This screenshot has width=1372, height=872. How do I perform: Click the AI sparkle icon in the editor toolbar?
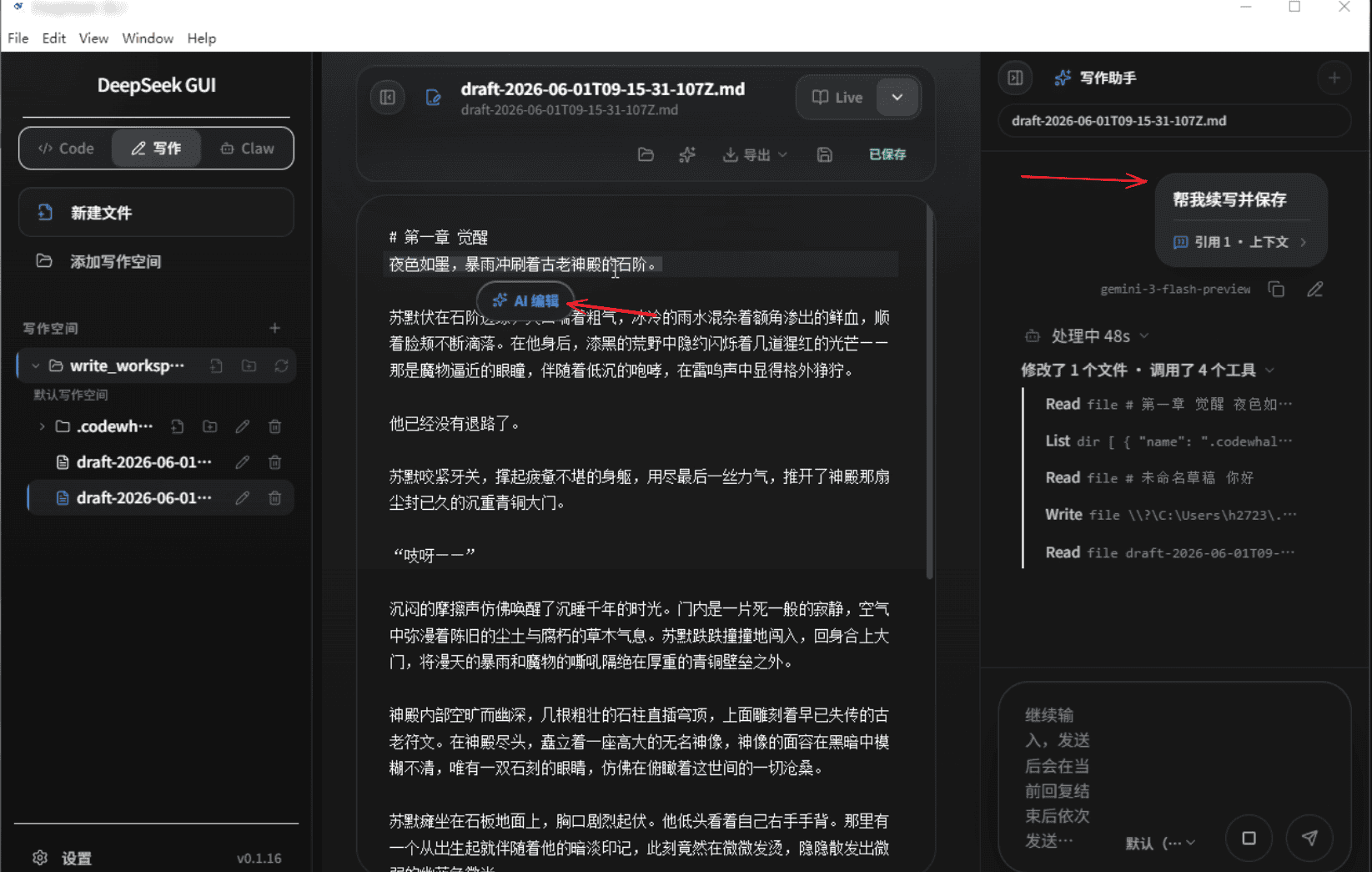pyautogui.click(x=686, y=154)
